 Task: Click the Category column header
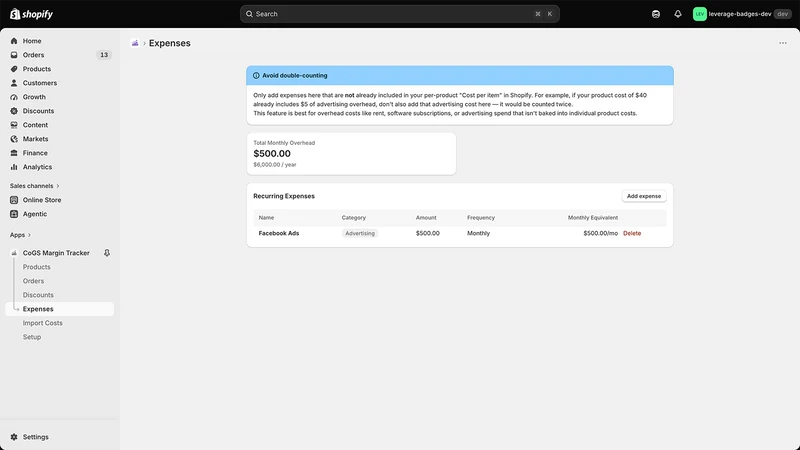[x=354, y=217]
